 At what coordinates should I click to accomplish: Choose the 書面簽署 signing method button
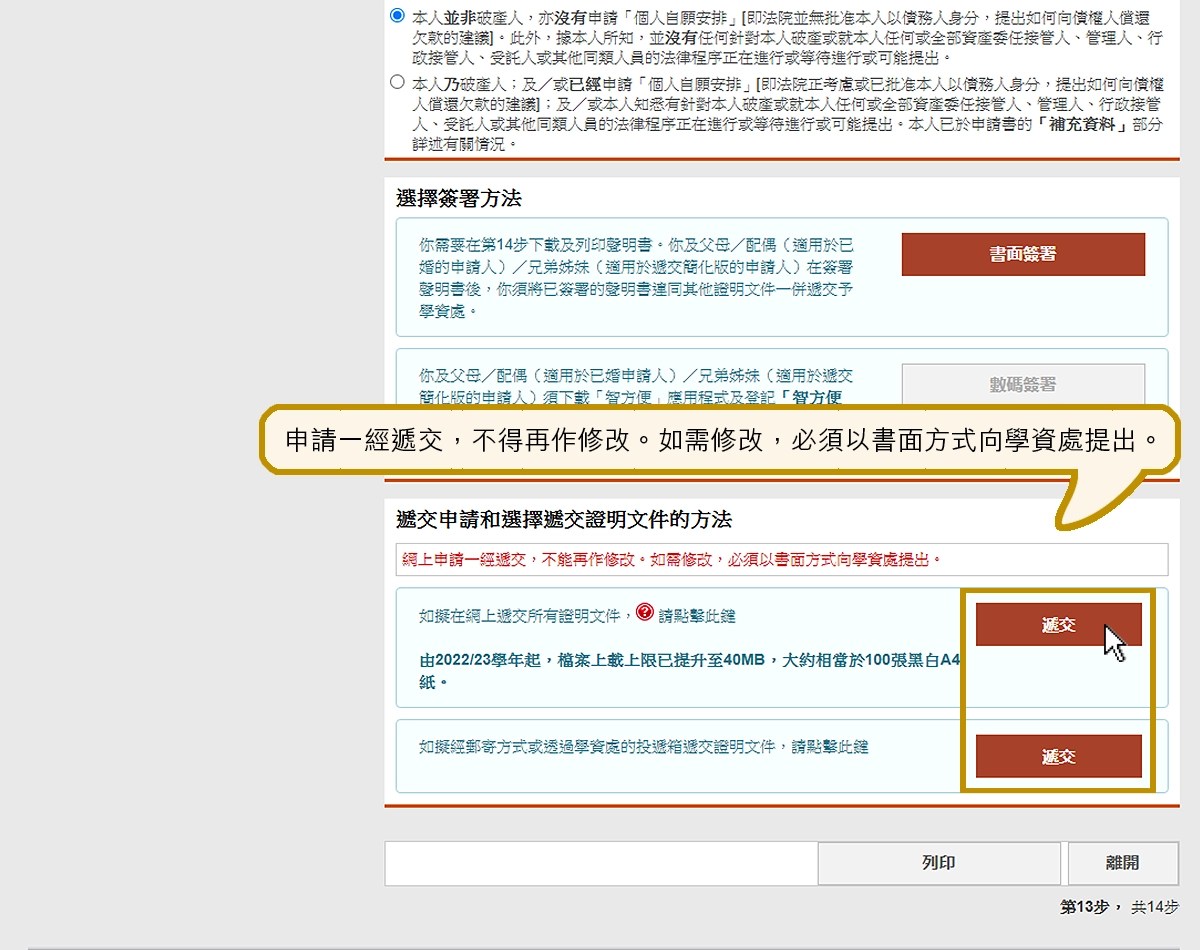pos(1022,254)
